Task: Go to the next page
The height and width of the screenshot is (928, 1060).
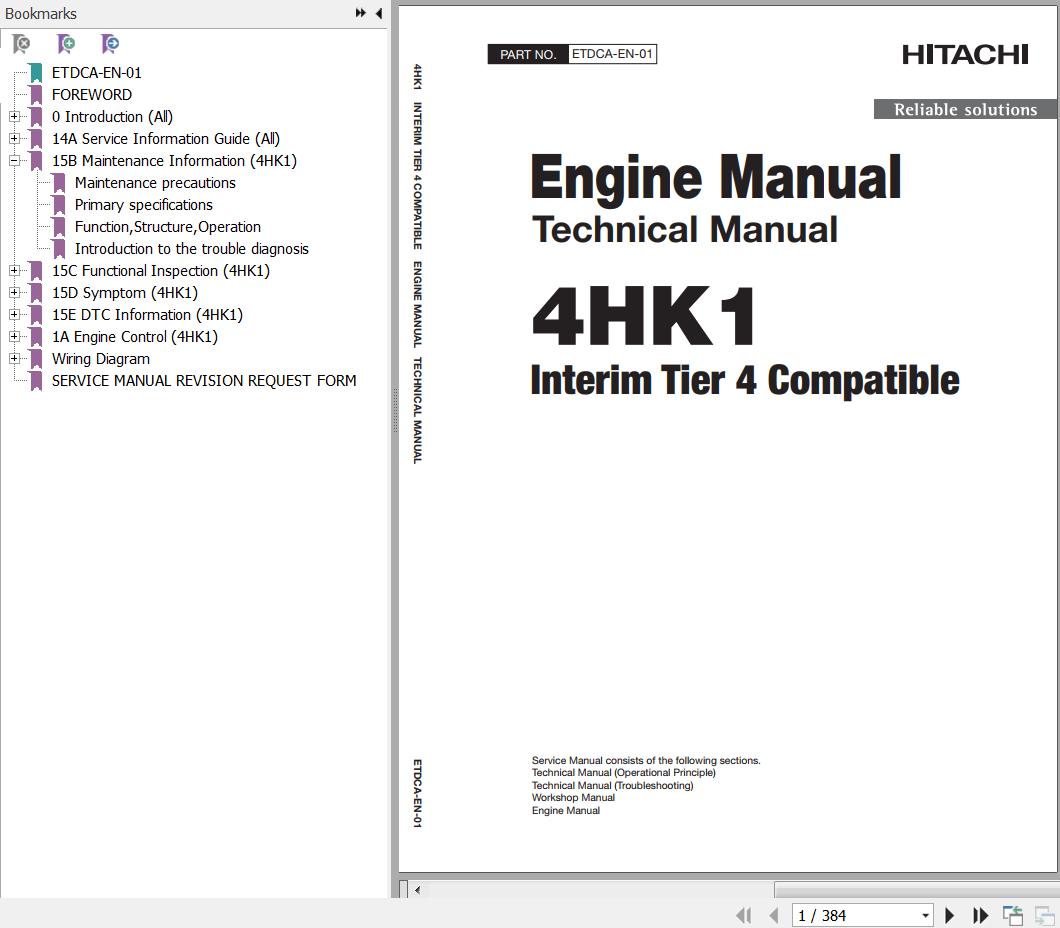Action: pos(949,915)
